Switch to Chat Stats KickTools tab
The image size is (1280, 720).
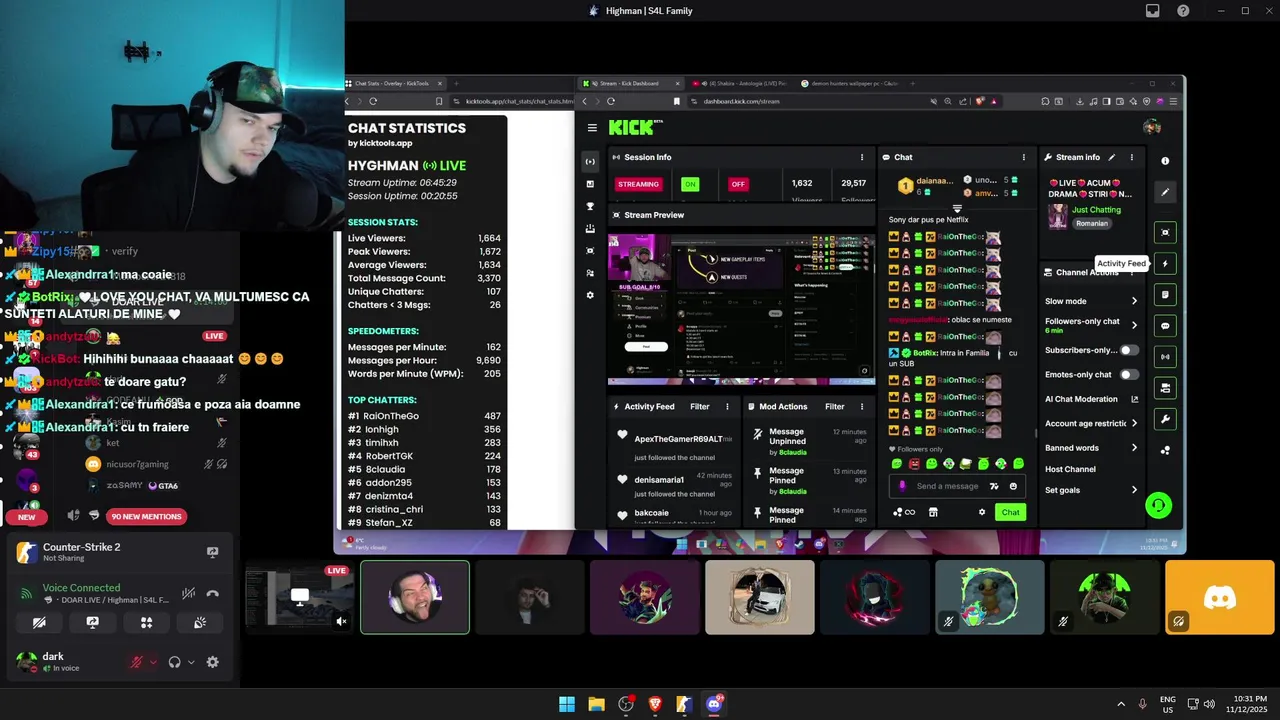[393, 83]
